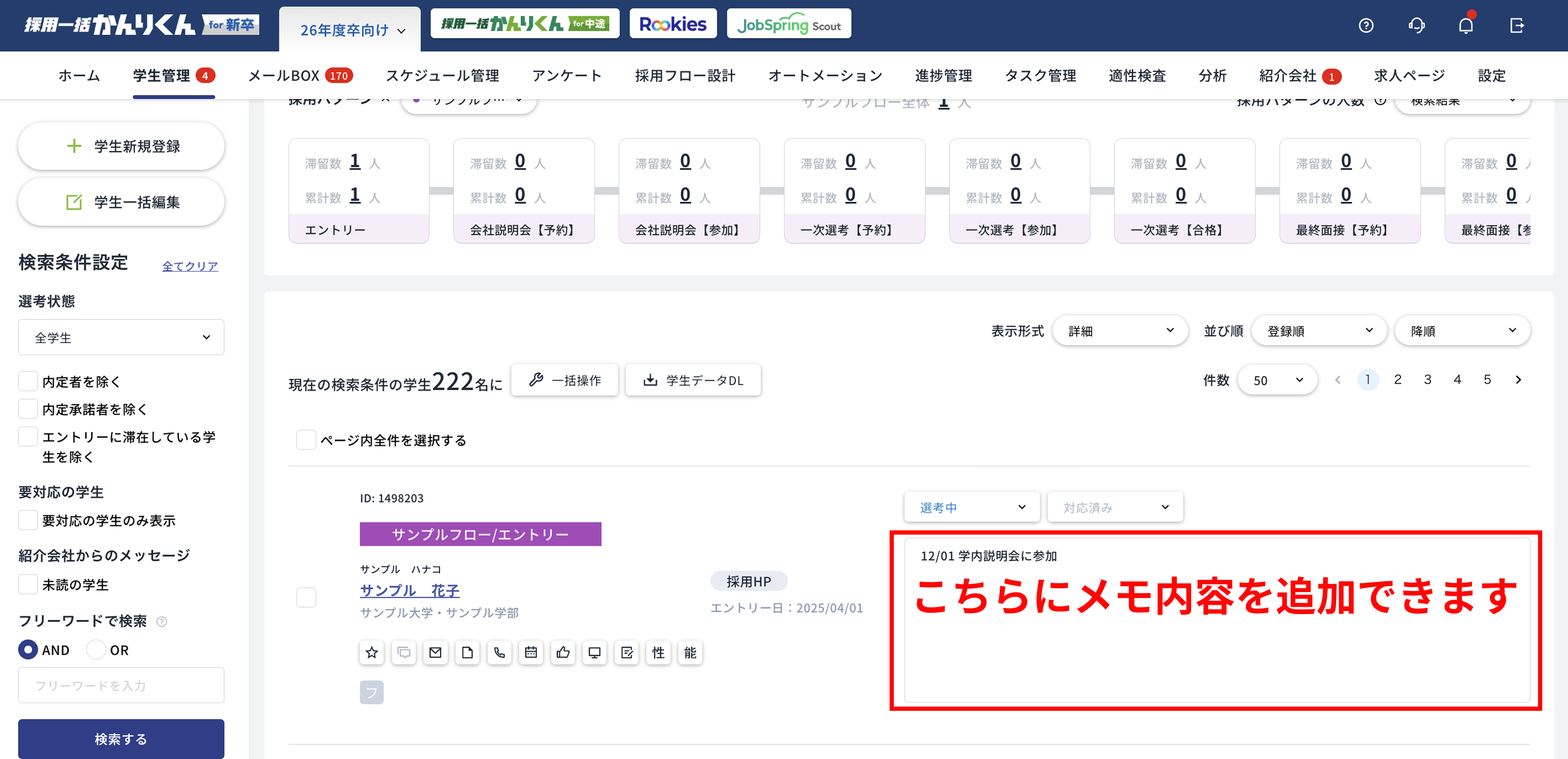Image resolution: width=1568 pixels, height=759 pixels.
Task: Enable the ページ内全件を選択する checkbox
Action: tap(306, 440)
